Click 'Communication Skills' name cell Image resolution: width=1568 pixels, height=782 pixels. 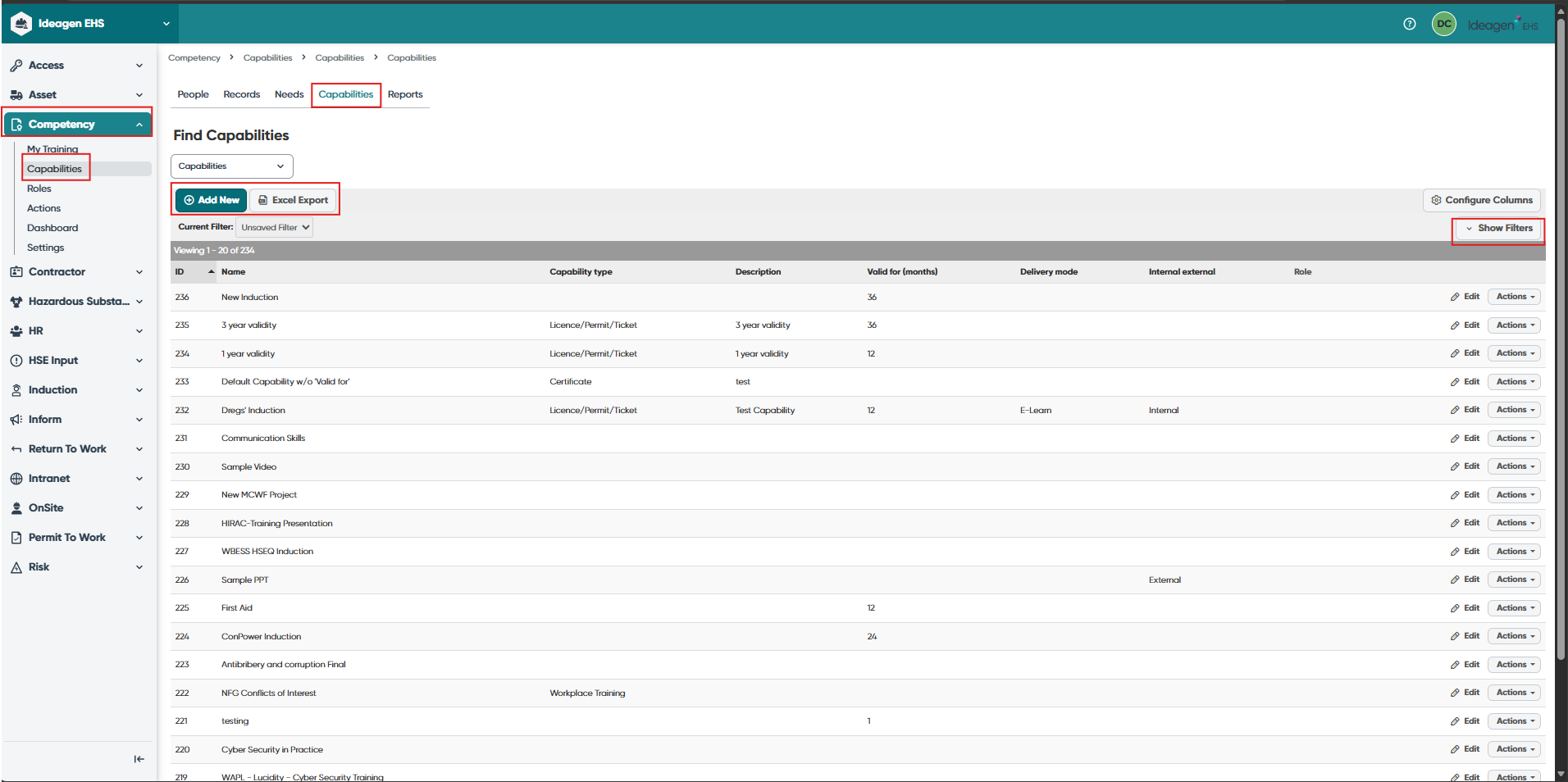(x=263, y=439)
